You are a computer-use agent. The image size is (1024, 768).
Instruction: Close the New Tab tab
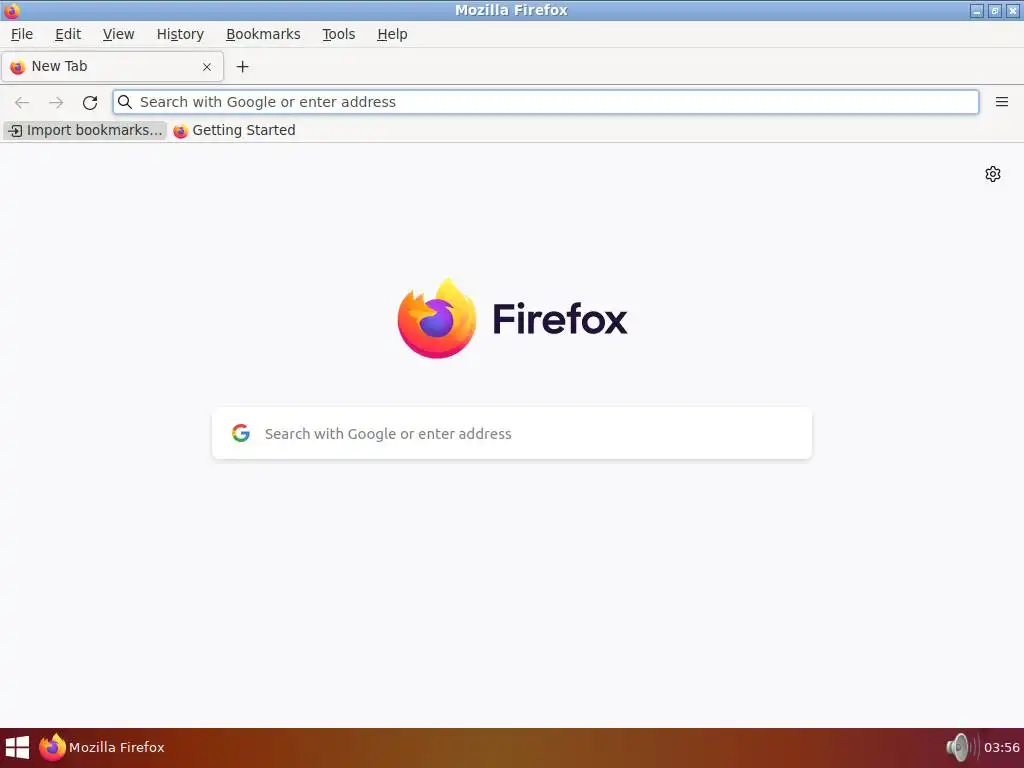(x=206, y=67)
